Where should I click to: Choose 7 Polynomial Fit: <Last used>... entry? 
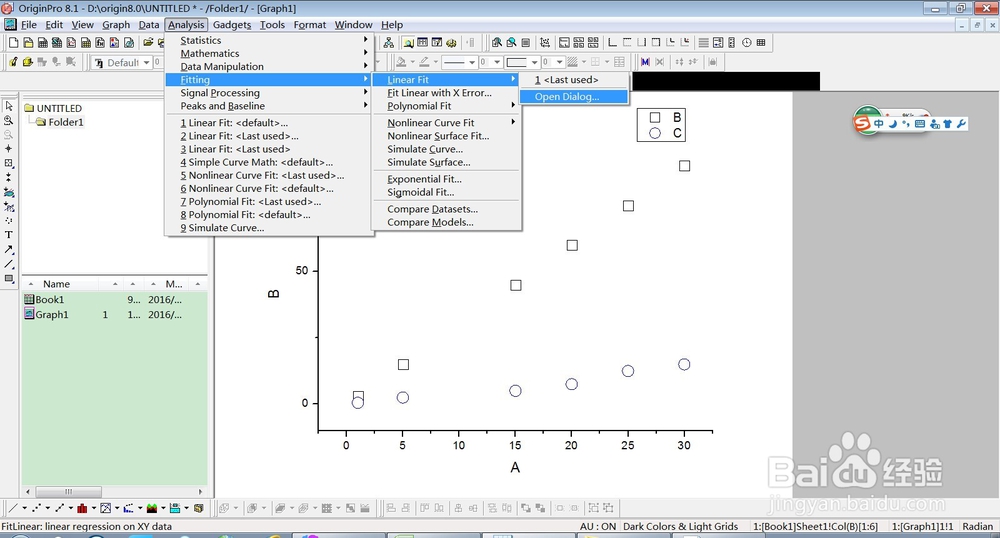coord(268,201)
